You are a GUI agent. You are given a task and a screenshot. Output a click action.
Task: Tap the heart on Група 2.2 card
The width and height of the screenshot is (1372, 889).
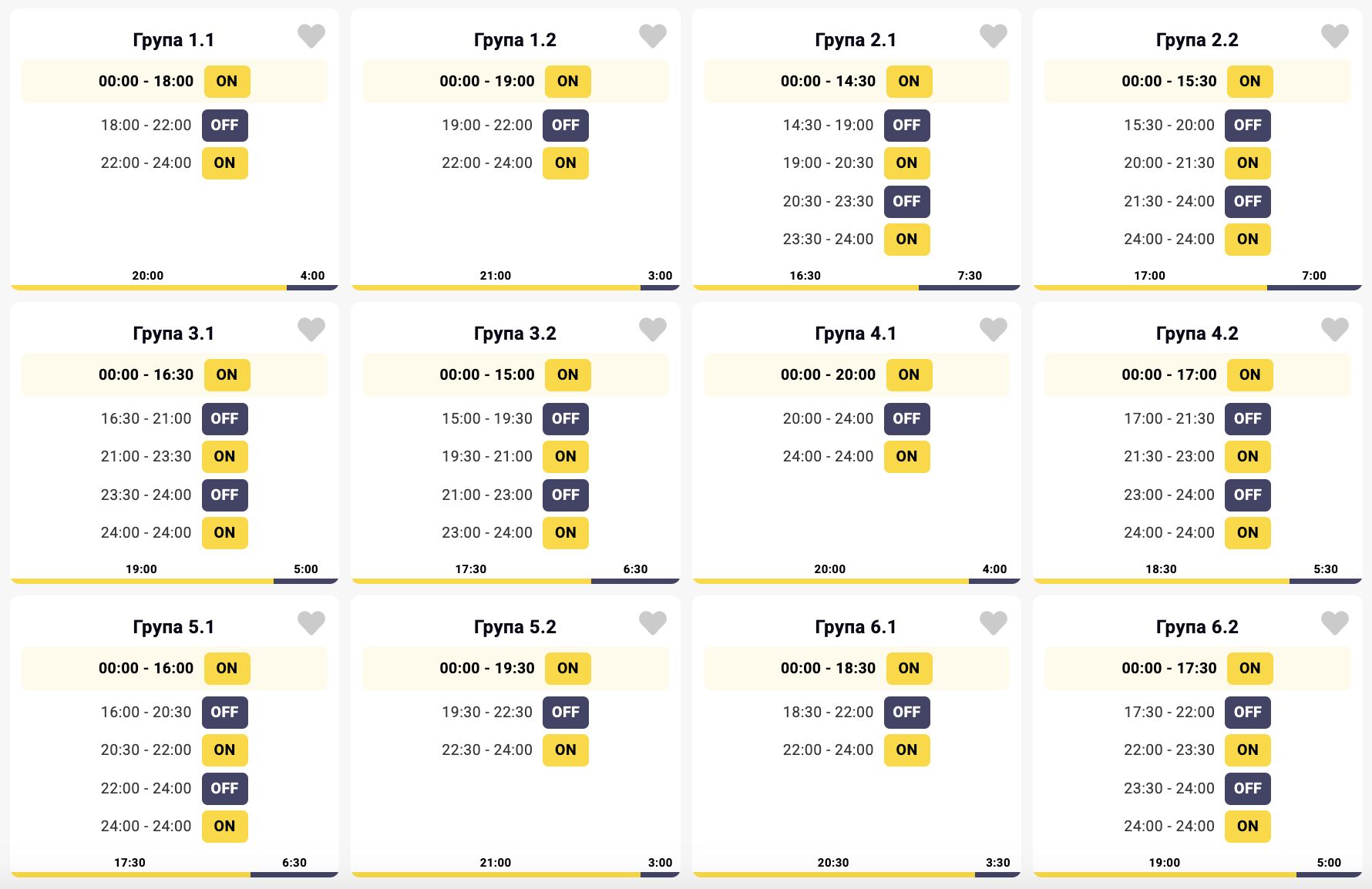pyautogui.click(x=1334, y=35)
